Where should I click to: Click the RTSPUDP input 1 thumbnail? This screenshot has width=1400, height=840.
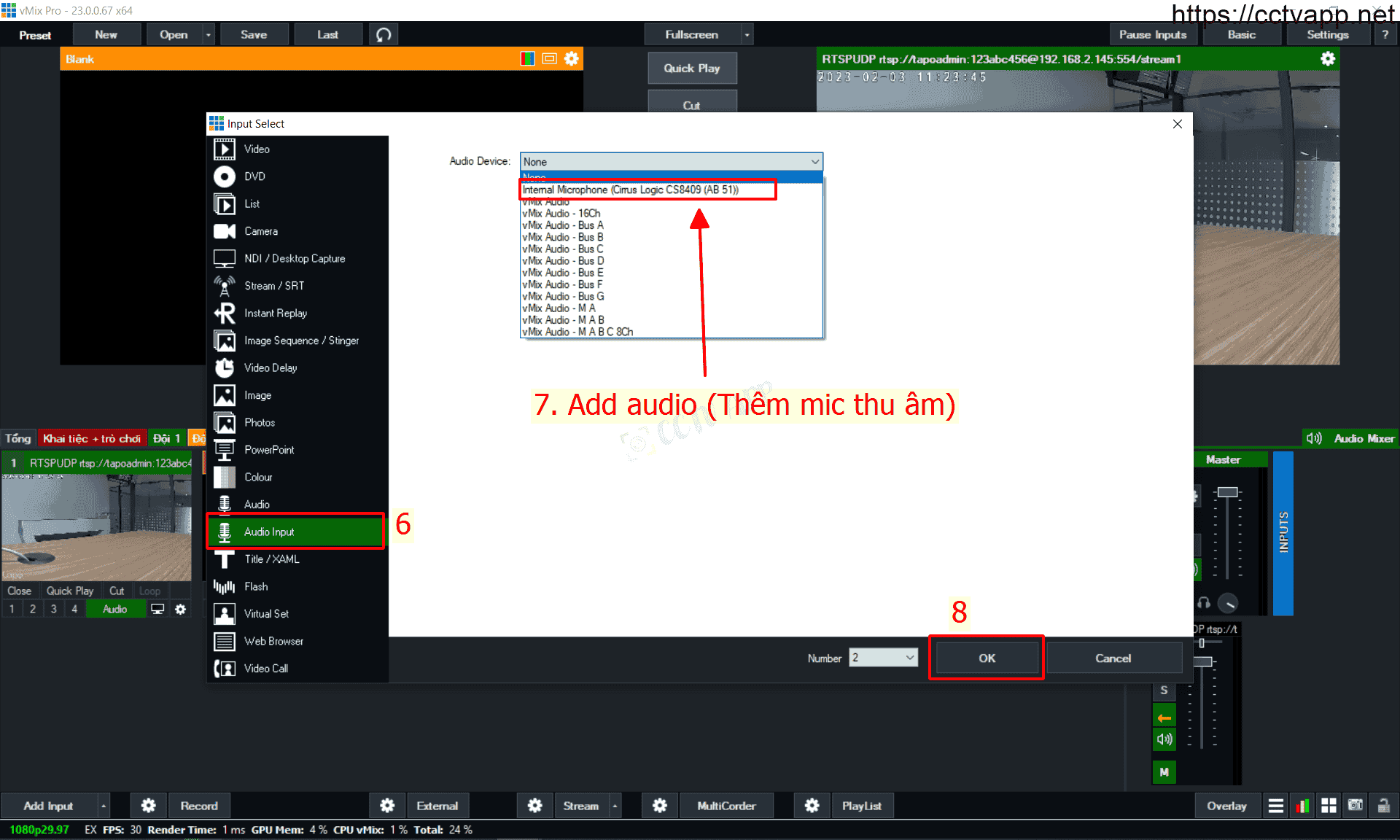96,527
